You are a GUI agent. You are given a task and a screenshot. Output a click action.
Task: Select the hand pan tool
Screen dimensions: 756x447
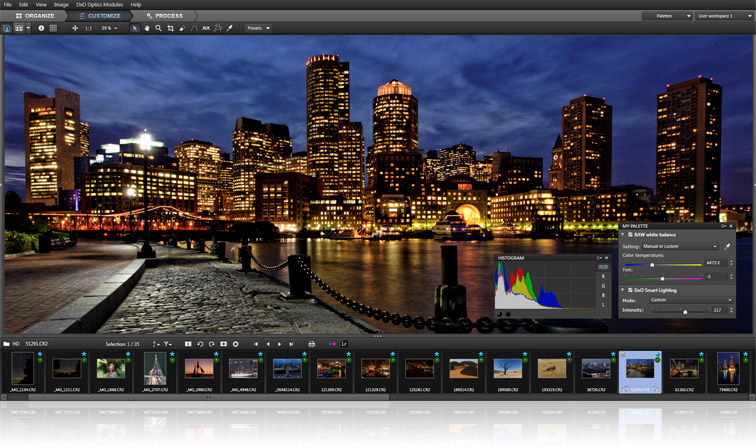pos(147,28)
